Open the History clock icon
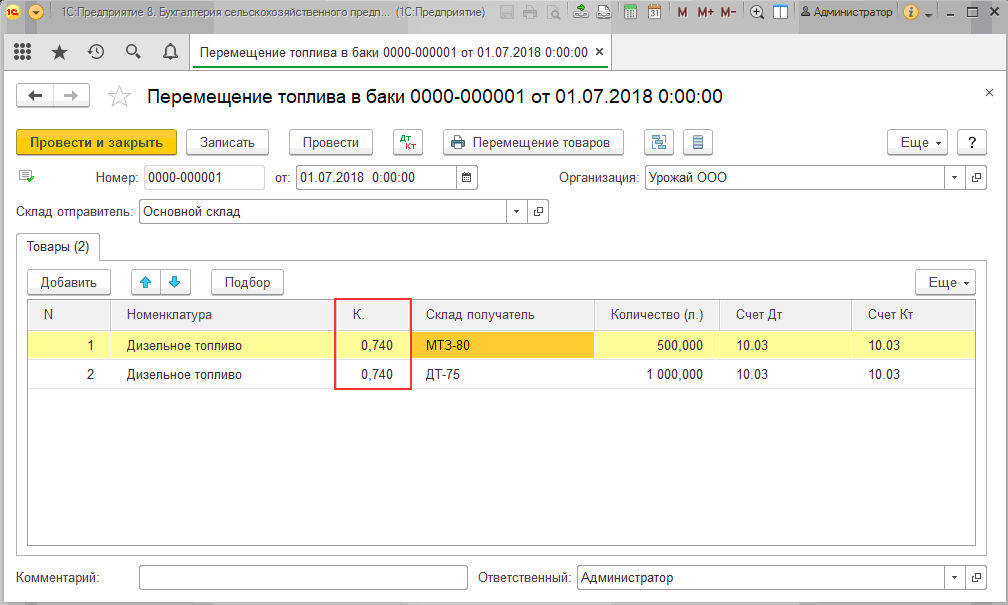The width and height of the screenshot is (1008, 605). pos(96,52)
